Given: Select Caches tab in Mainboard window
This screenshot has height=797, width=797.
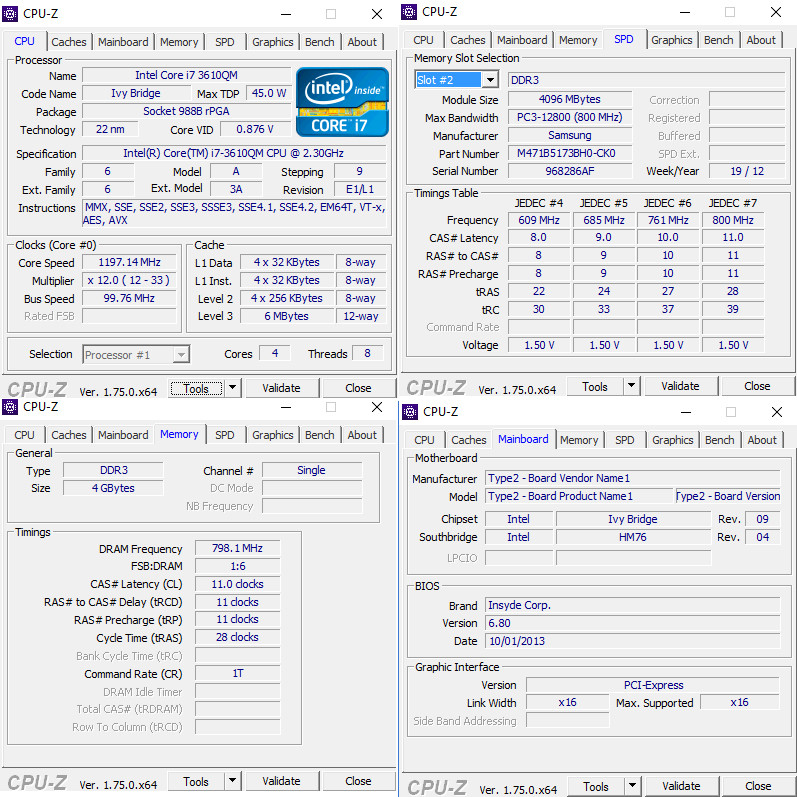Looking at the screenshot, I should click(469, 440).
